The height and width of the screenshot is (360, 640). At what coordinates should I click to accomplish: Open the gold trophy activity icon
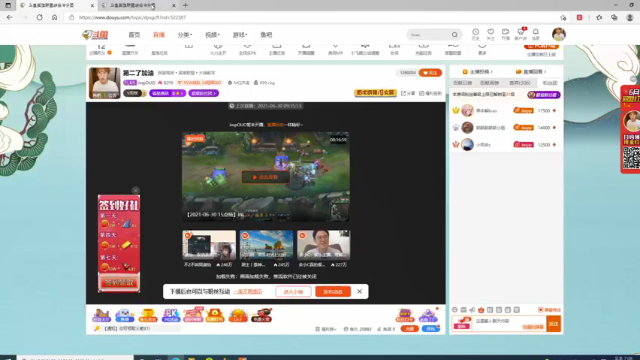148,316
